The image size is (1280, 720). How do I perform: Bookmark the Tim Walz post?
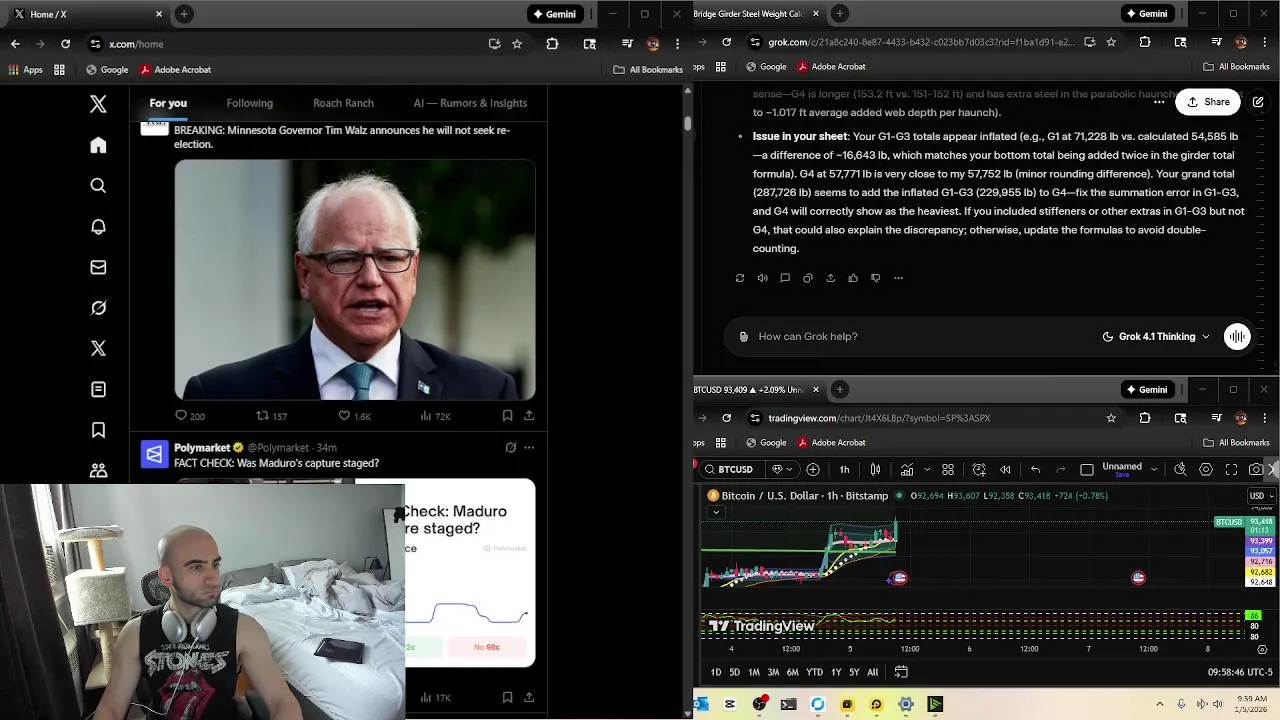(x=507, y=416)
